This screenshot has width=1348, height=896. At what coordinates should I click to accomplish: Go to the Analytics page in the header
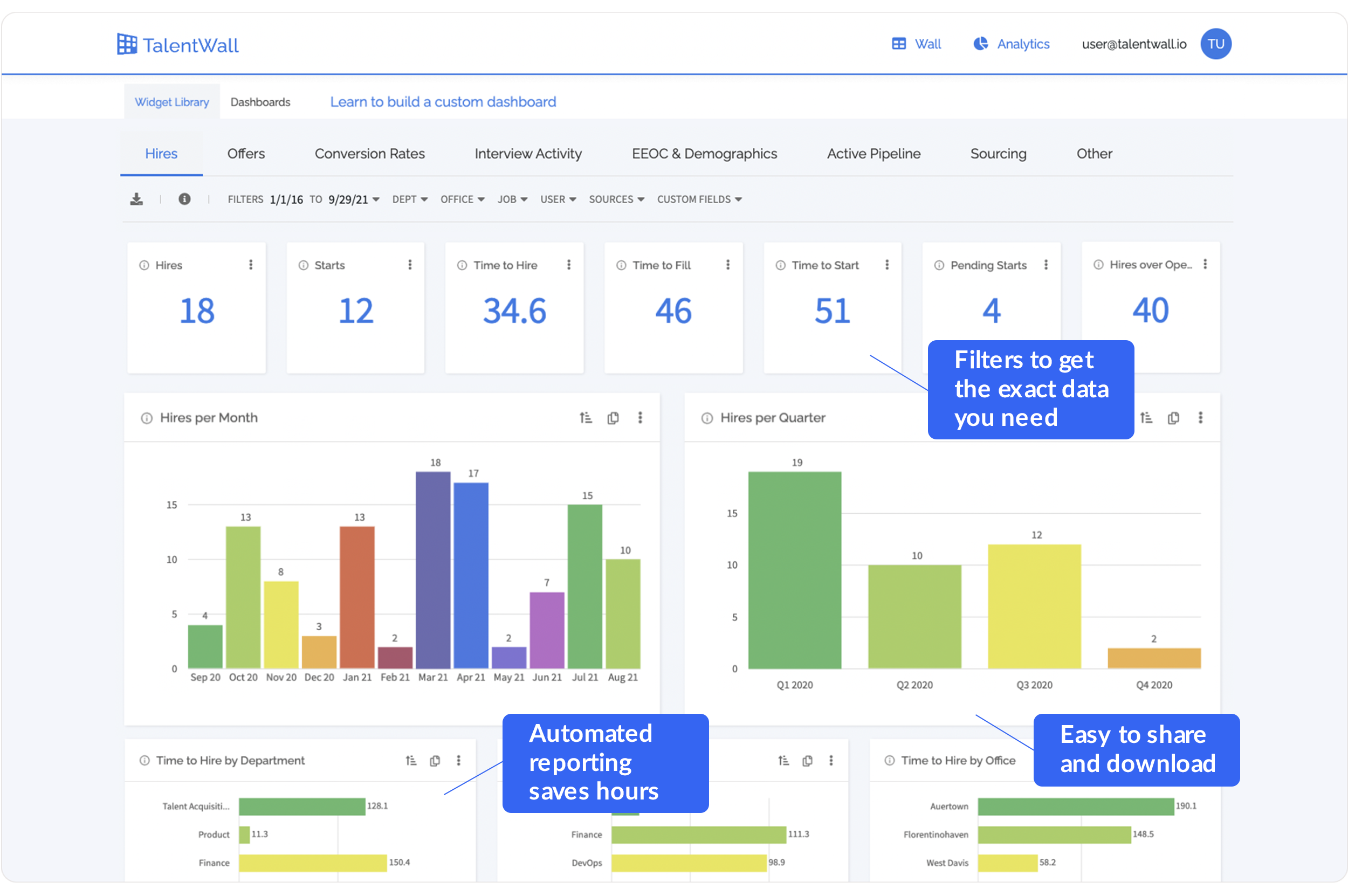pos(1012,44)
